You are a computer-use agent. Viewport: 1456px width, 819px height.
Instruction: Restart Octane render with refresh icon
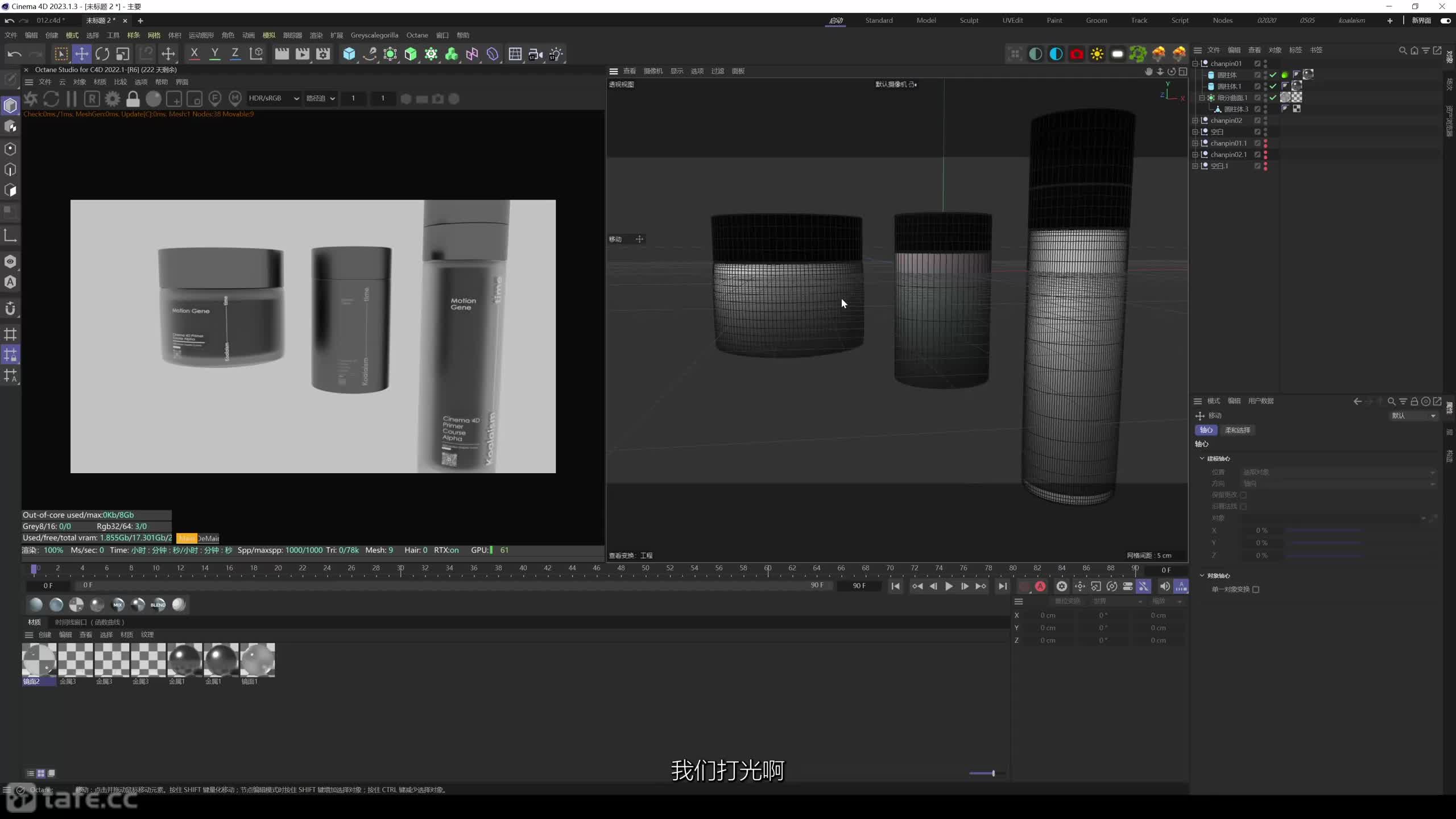(51, 98)
